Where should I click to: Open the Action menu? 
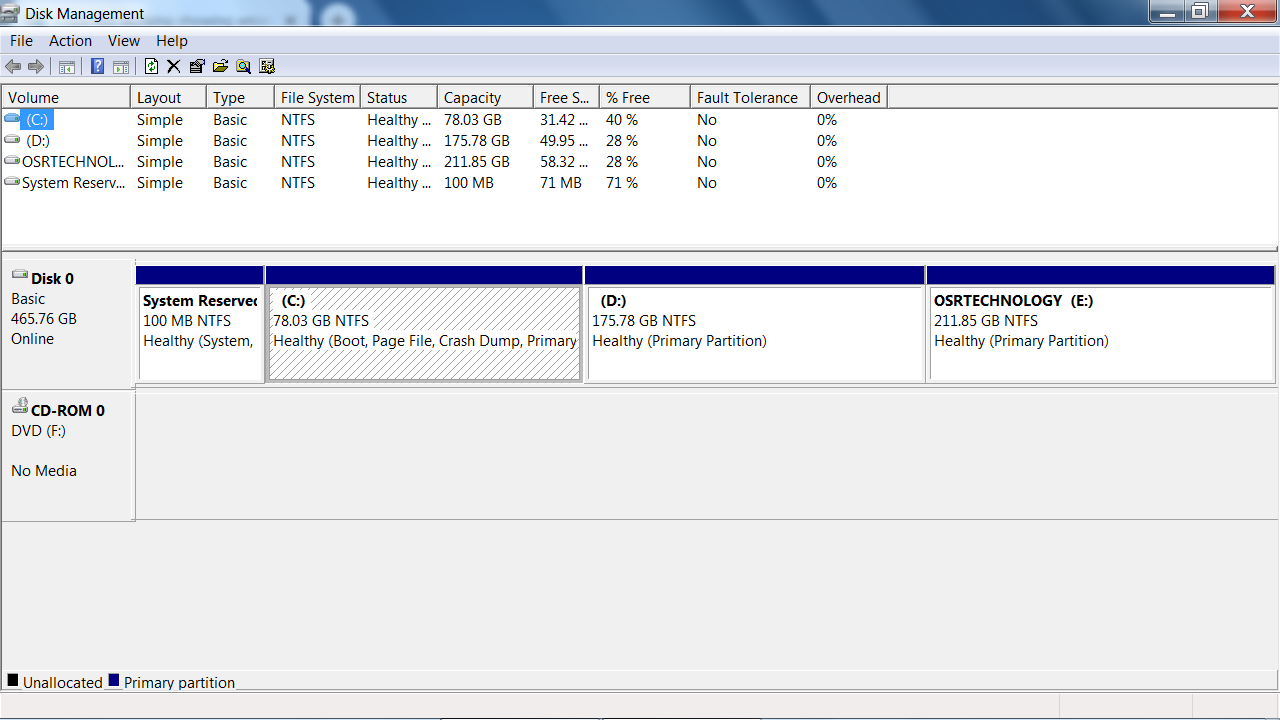point(70,41)
